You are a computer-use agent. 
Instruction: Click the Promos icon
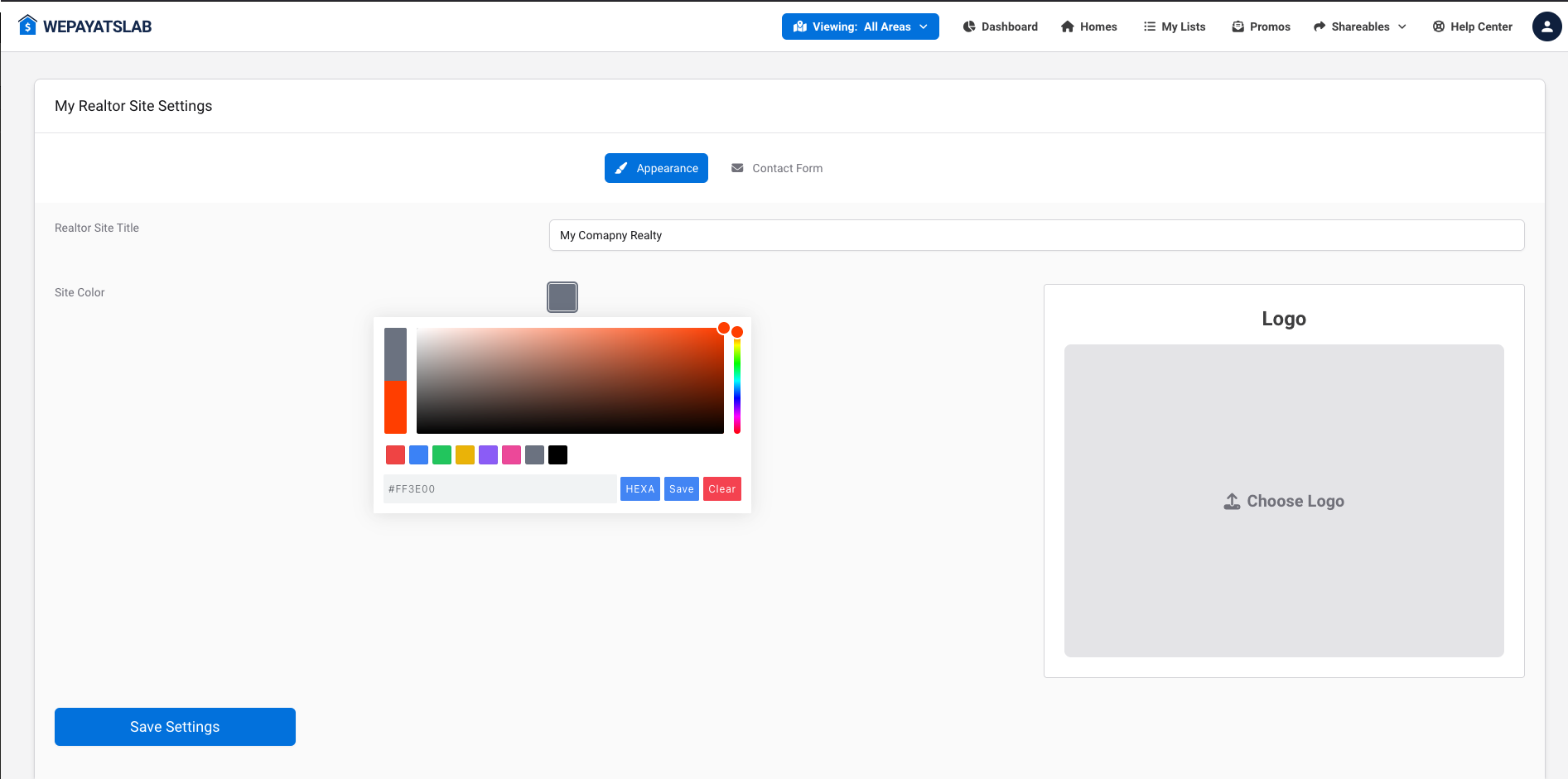pyautogui.click(x=1238, y=26)
